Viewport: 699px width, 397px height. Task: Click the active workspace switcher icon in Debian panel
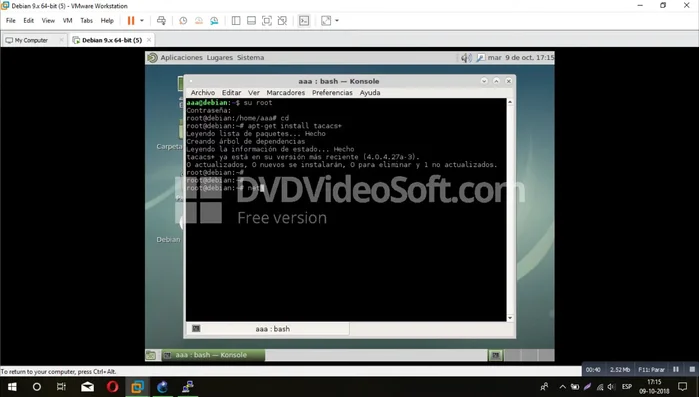(x=495, y=355)
